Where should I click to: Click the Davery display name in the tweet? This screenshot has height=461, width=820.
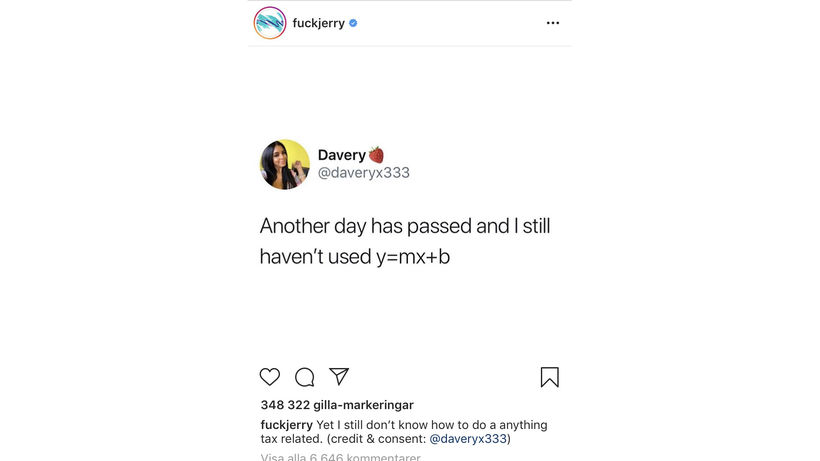point(342,155)
